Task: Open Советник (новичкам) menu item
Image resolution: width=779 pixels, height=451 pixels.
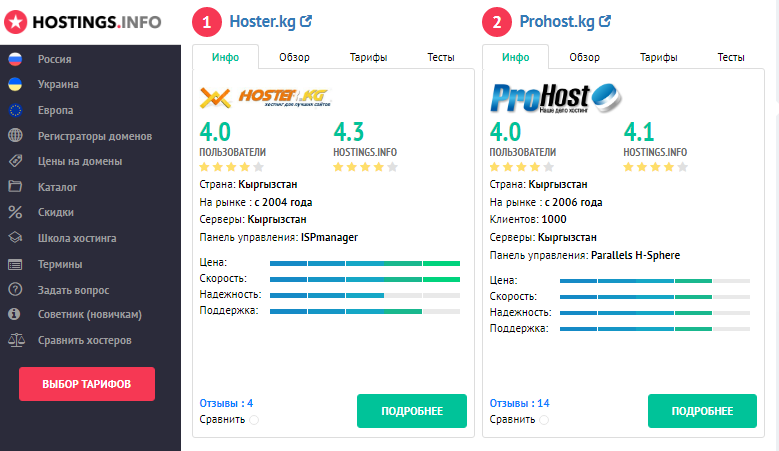Action: [x=90, y=314]
